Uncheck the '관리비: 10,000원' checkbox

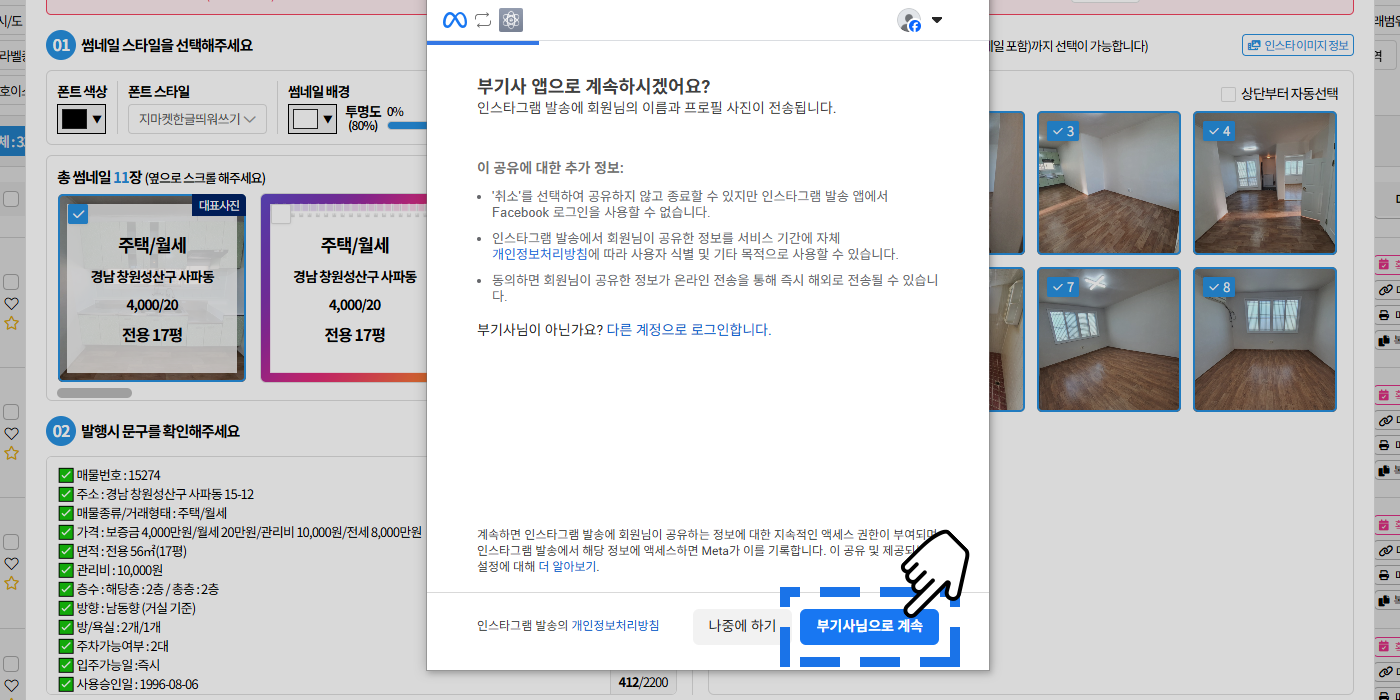67,570
